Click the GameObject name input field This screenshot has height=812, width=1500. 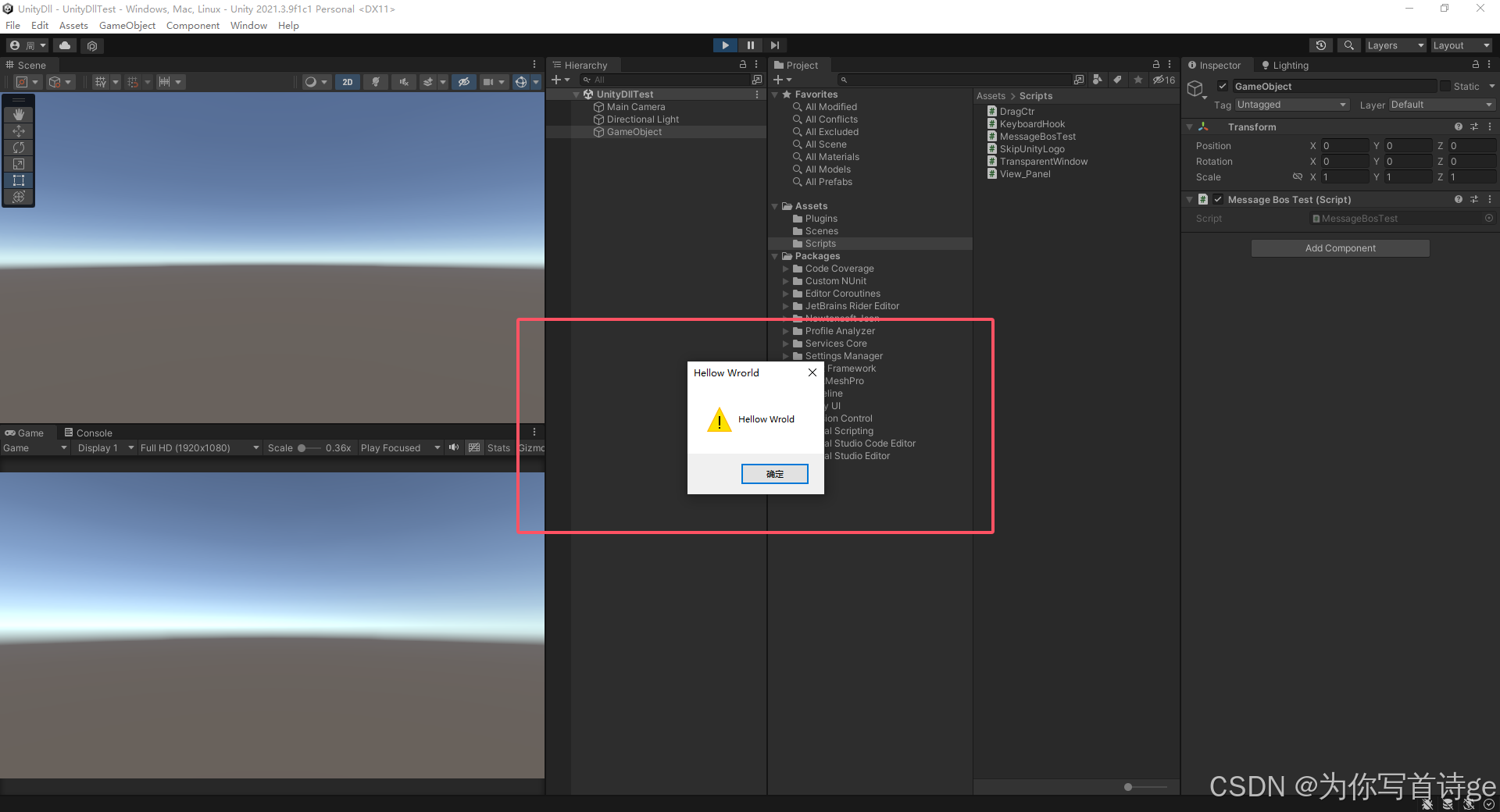pyautogui.click(x=1334, y=86)
